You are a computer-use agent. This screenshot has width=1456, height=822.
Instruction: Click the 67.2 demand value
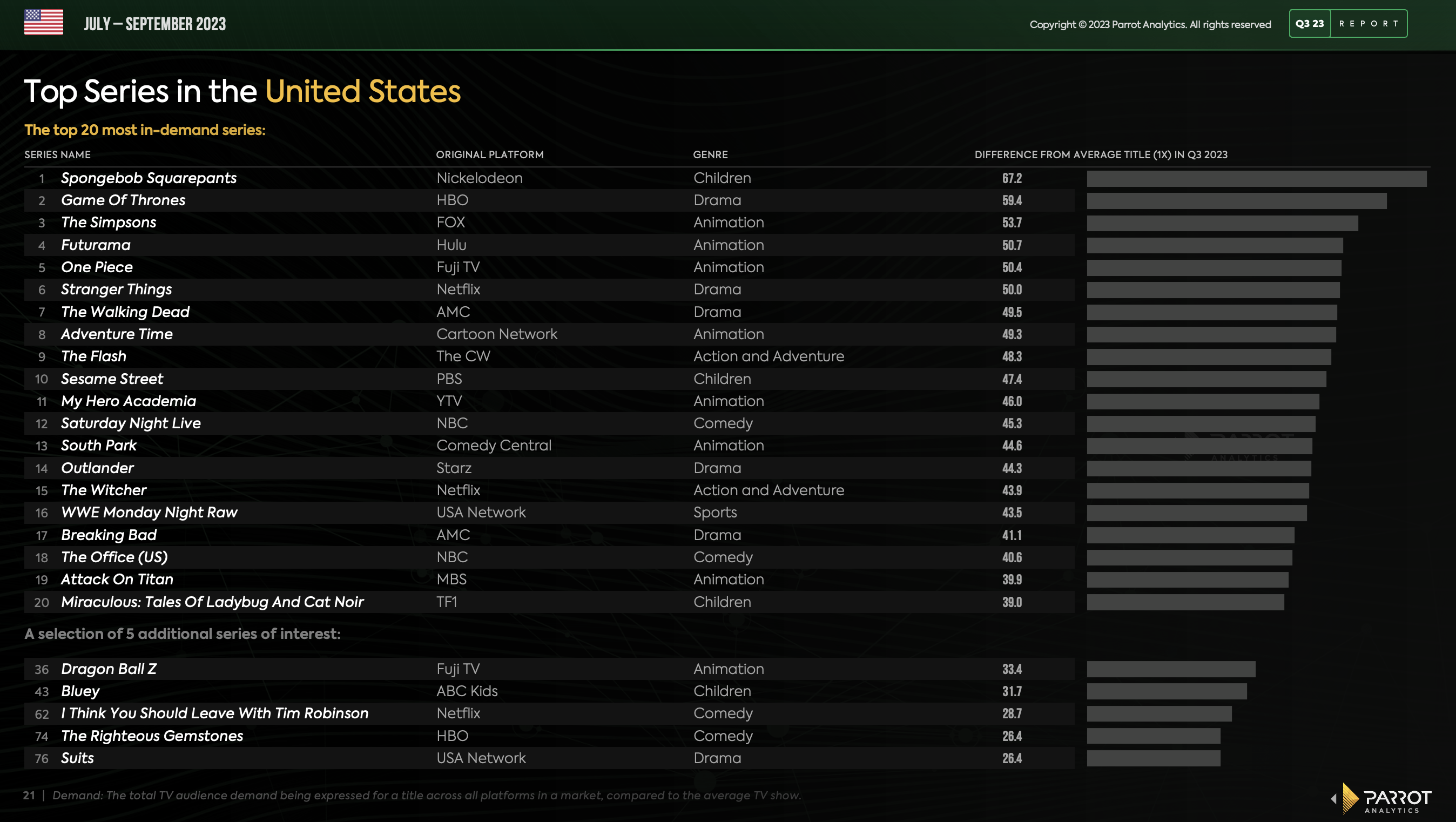click(1012, 179)
